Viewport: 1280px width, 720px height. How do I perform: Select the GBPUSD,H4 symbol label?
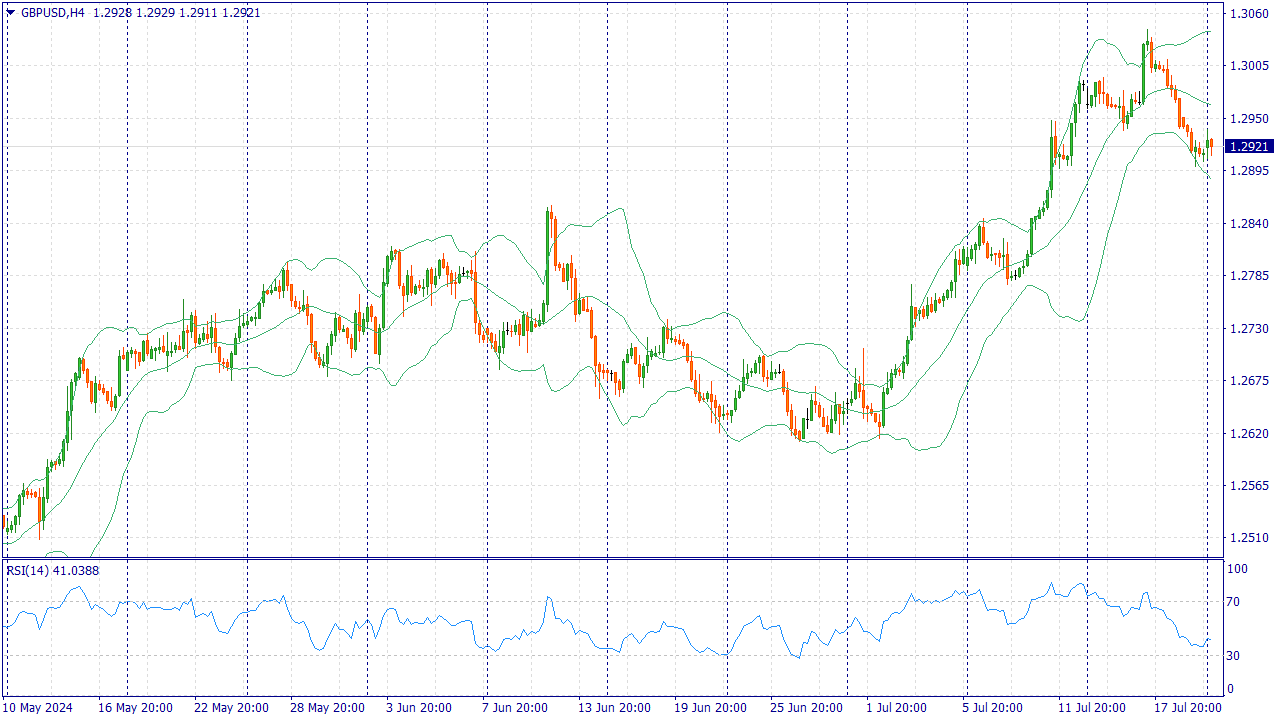click(x=52, y=13)
